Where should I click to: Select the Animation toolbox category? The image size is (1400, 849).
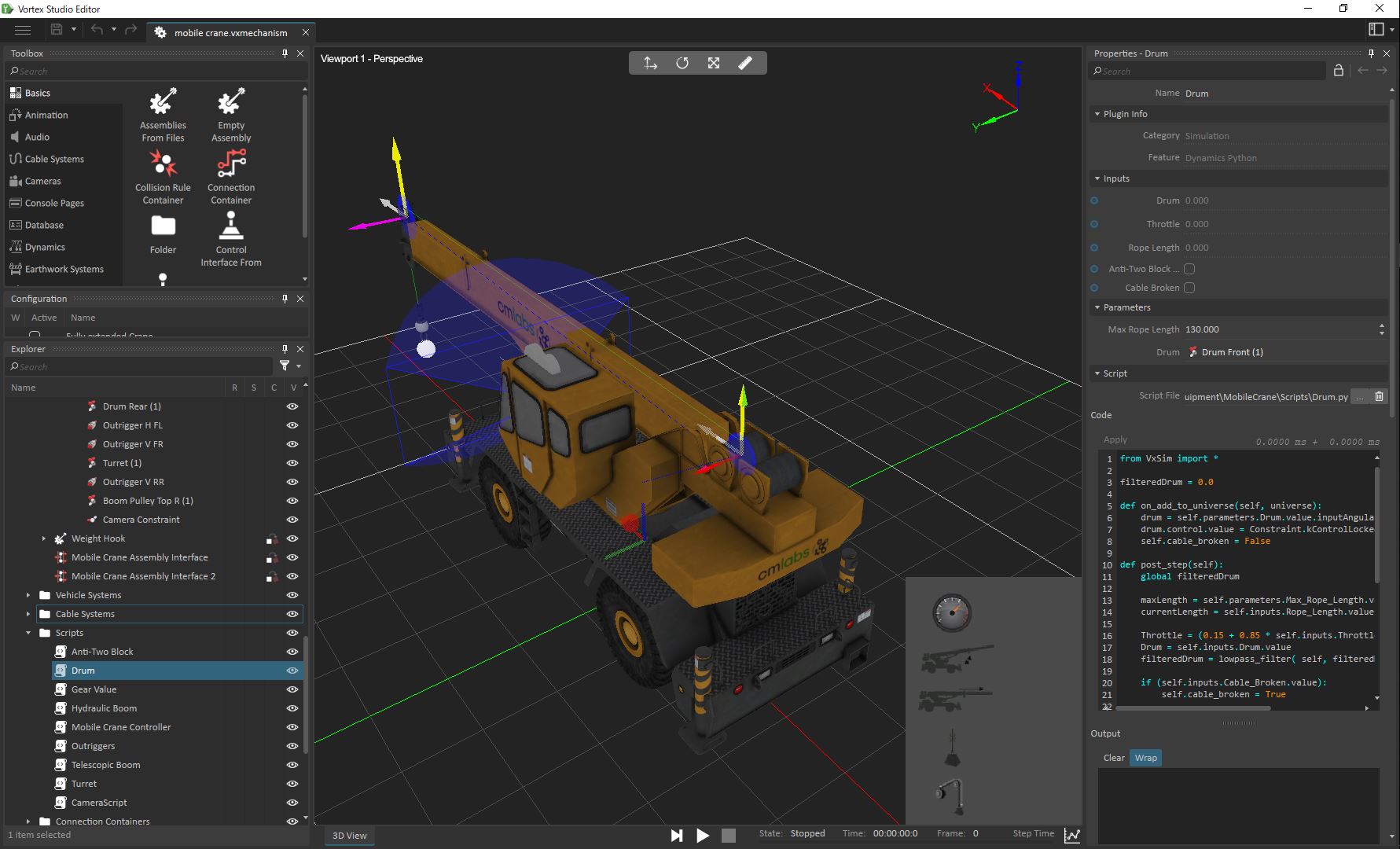[x=46, y=115]
